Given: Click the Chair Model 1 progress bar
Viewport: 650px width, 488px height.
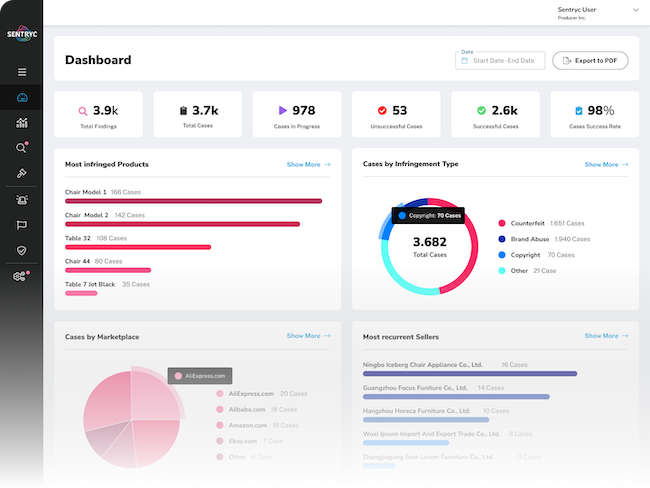Looking at the screenshot, I should [x=193, y=201].
